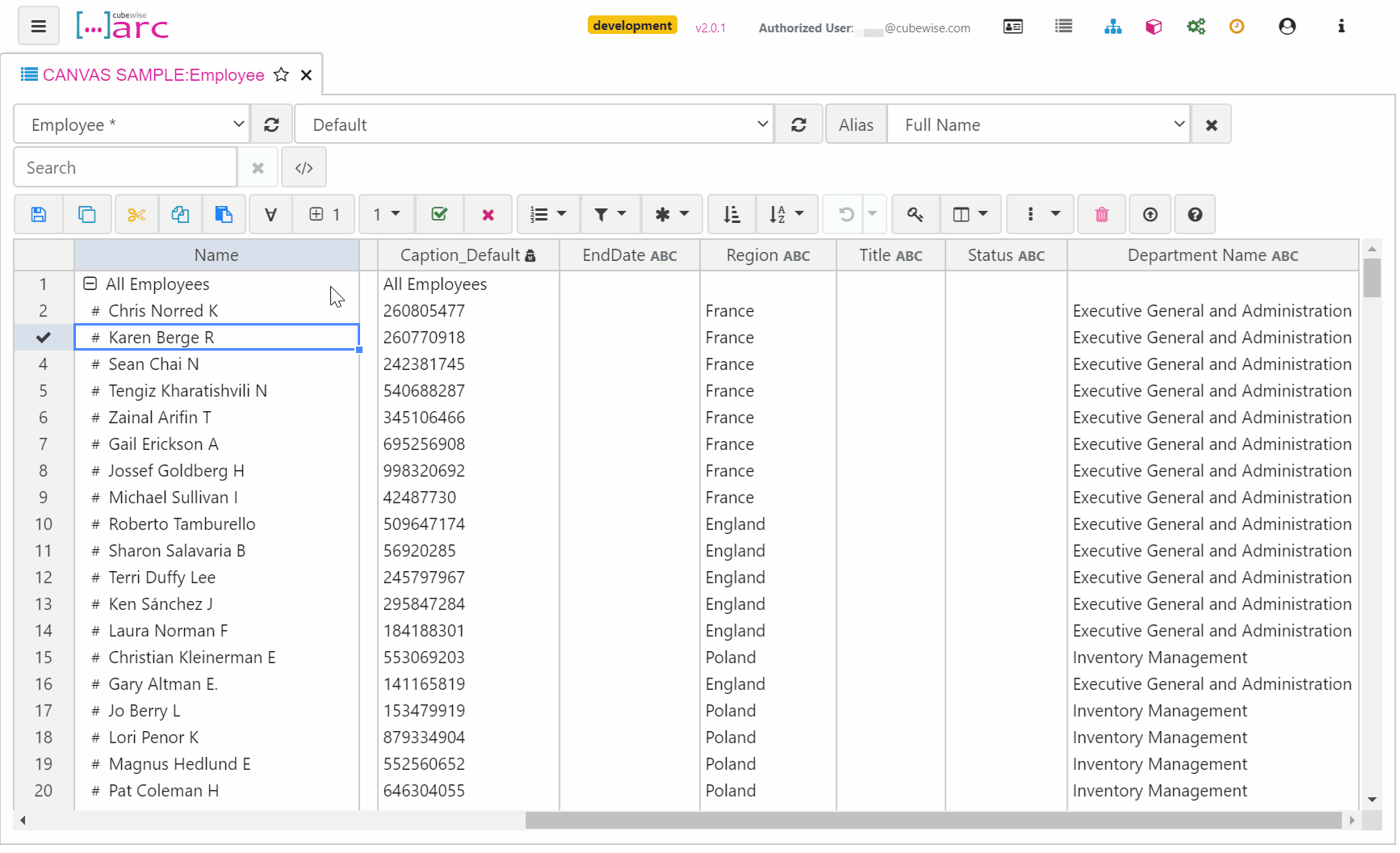
Task: Click the green gears processes icon
Action: coord(1196,27)
